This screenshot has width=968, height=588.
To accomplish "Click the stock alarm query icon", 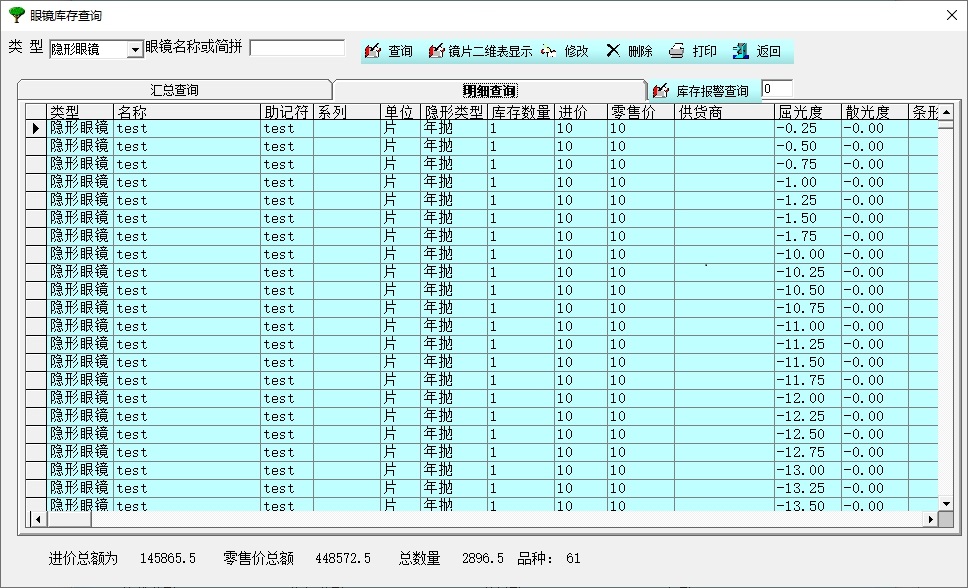I will (661, 91).
